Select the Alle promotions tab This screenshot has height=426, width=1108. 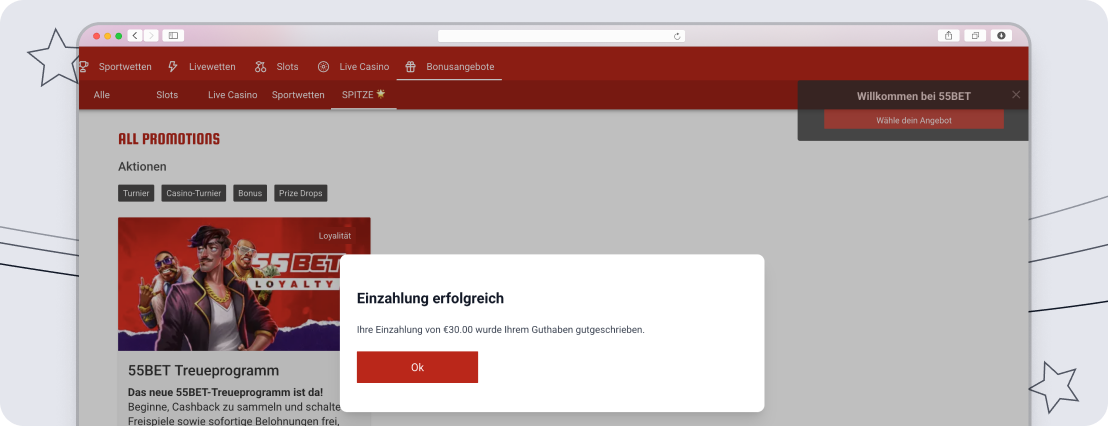102,95
